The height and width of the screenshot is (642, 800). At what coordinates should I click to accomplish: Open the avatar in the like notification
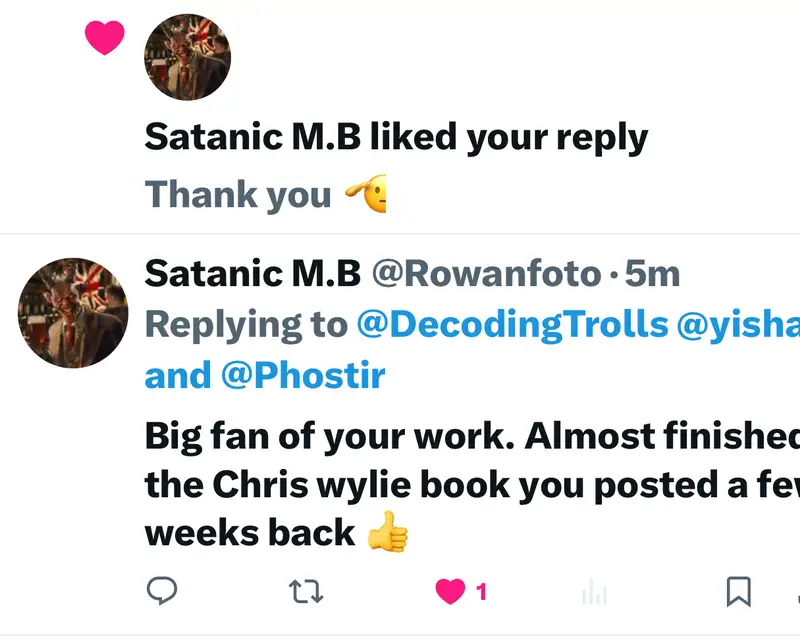pos(188,57)
